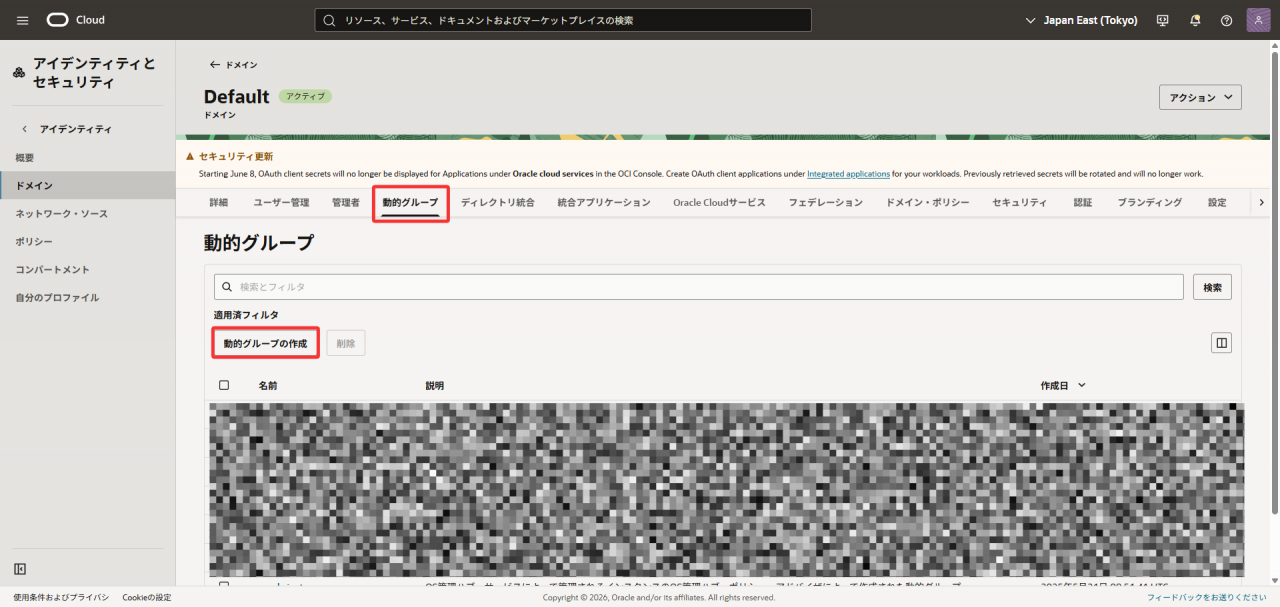Screen dimensions: 1280x607
Task: Select the 動的グループ tab
Action: point(410,202)
